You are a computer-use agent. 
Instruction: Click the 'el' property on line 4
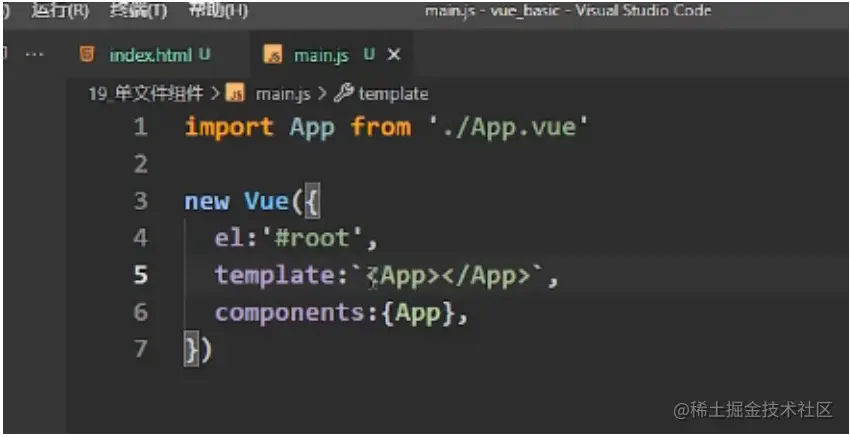tap(229, 239)
